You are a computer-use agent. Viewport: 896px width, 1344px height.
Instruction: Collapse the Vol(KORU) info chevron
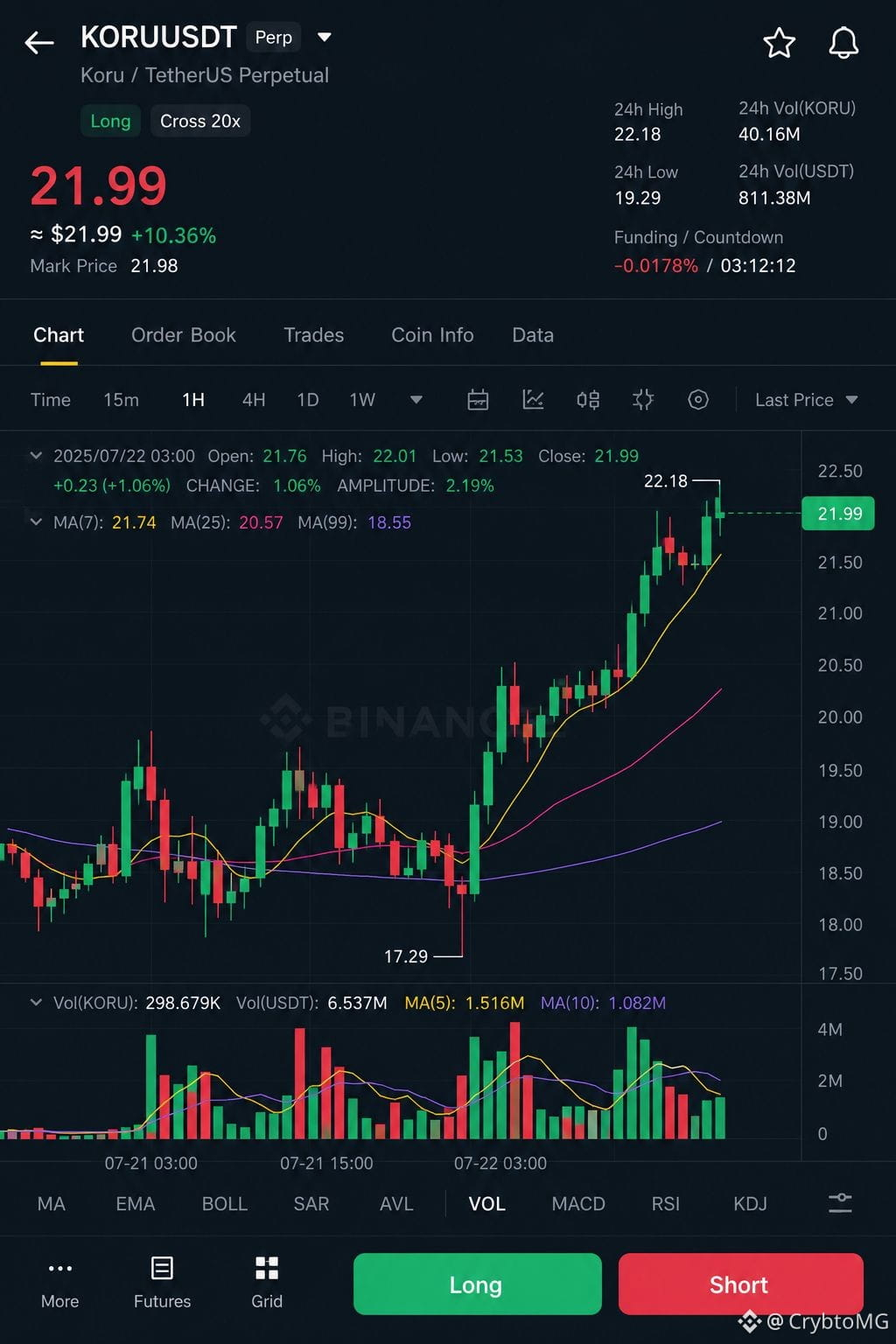pyautogui.click(x=36, y=1002)
